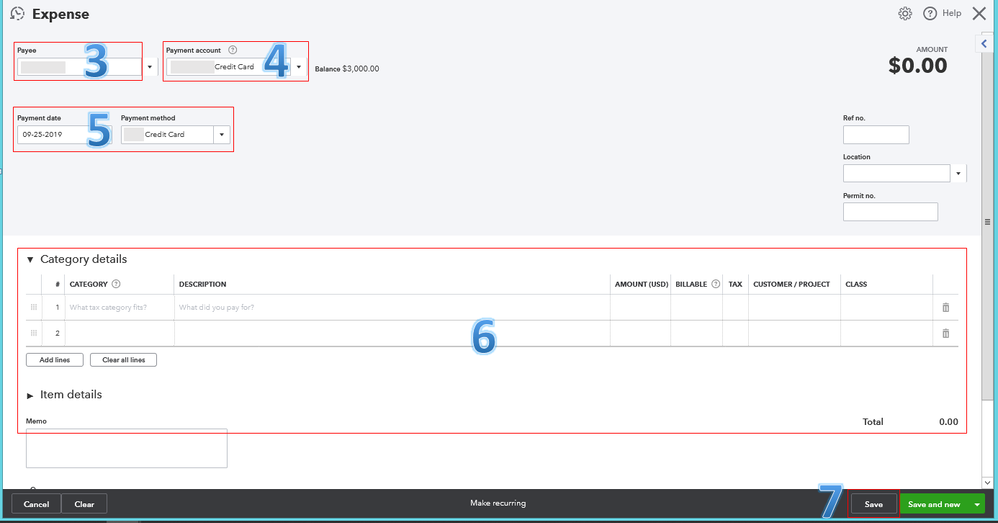Click the DESCRIPTION column header
998x523 pixels.
tap(202, 284)
